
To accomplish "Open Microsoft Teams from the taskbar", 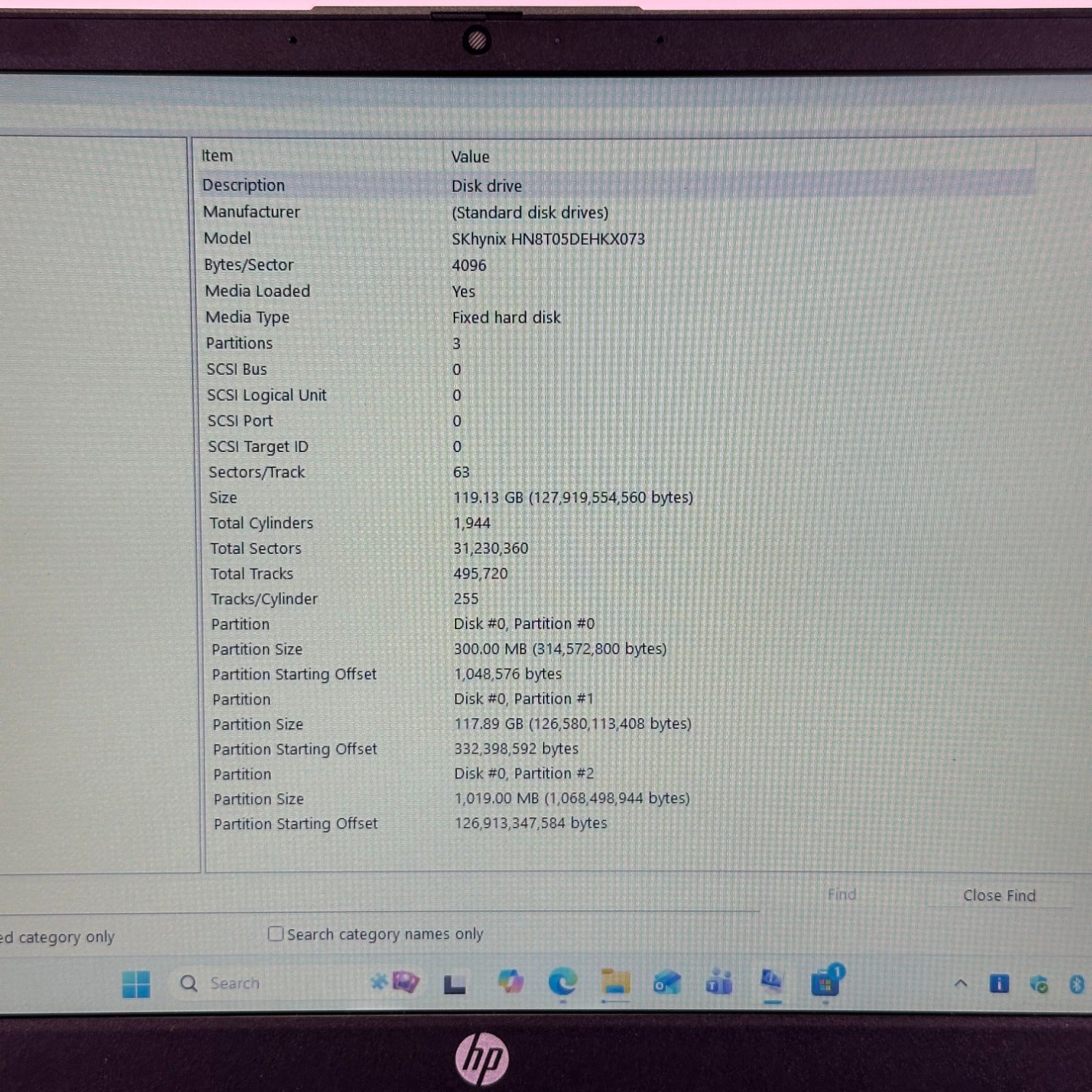I will (x=719, y=983).
